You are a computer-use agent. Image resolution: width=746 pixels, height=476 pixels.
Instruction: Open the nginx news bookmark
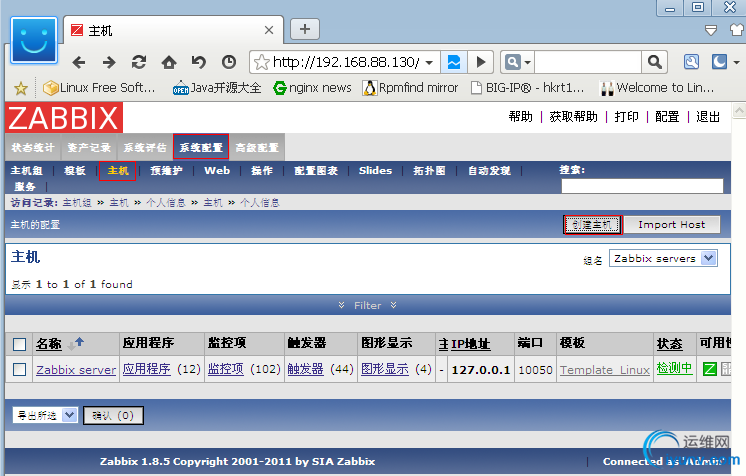pyautogui.click(x=313, y=88)
